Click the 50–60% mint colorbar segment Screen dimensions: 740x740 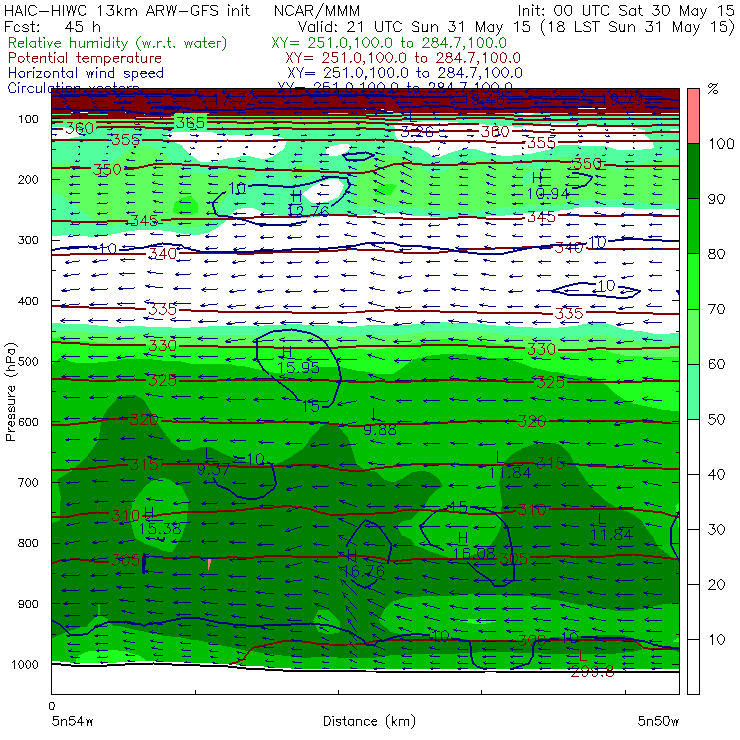pos(693,392)
